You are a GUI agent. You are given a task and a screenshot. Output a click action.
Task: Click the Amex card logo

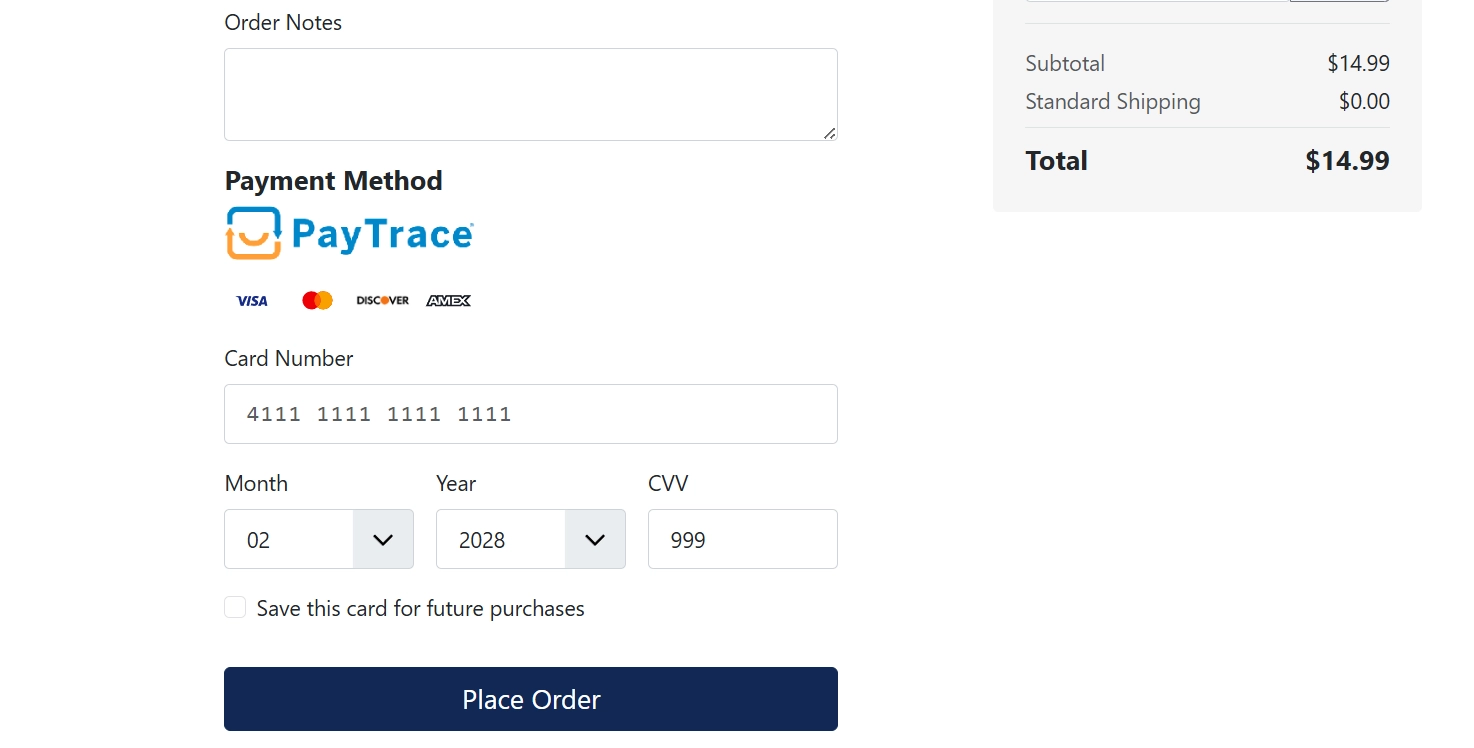pyautogui.click(x=448, y=300)
